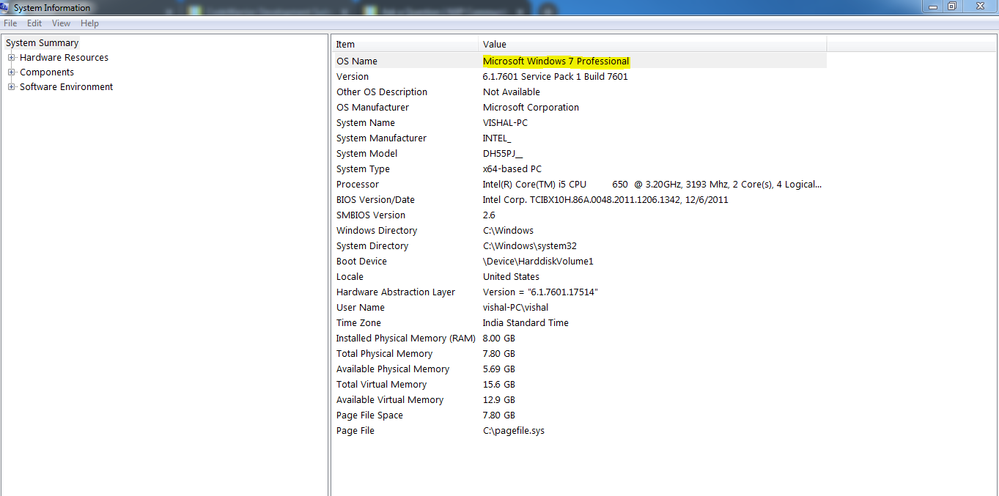Restore down the System Information window

tap(952, 6)
